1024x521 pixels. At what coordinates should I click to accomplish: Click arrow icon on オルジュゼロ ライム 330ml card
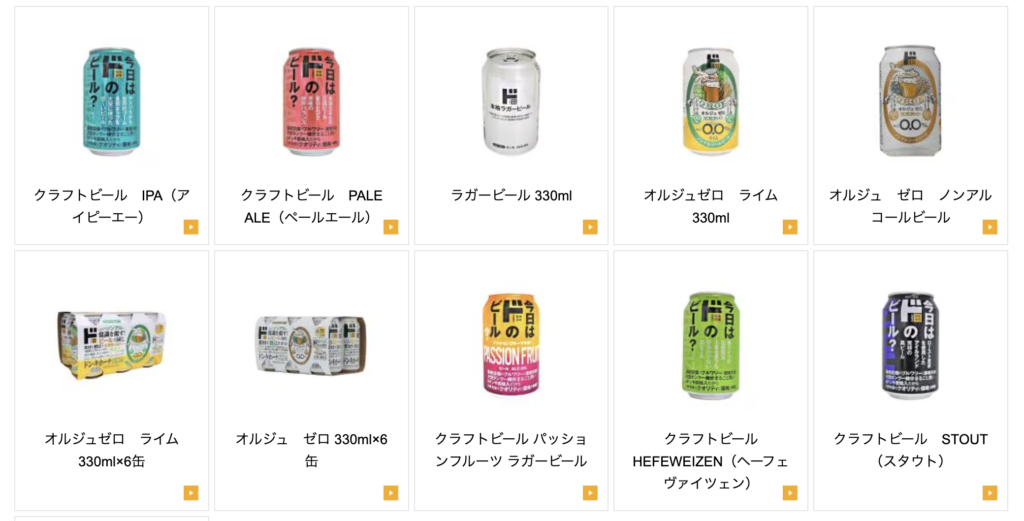pos(790,227)
